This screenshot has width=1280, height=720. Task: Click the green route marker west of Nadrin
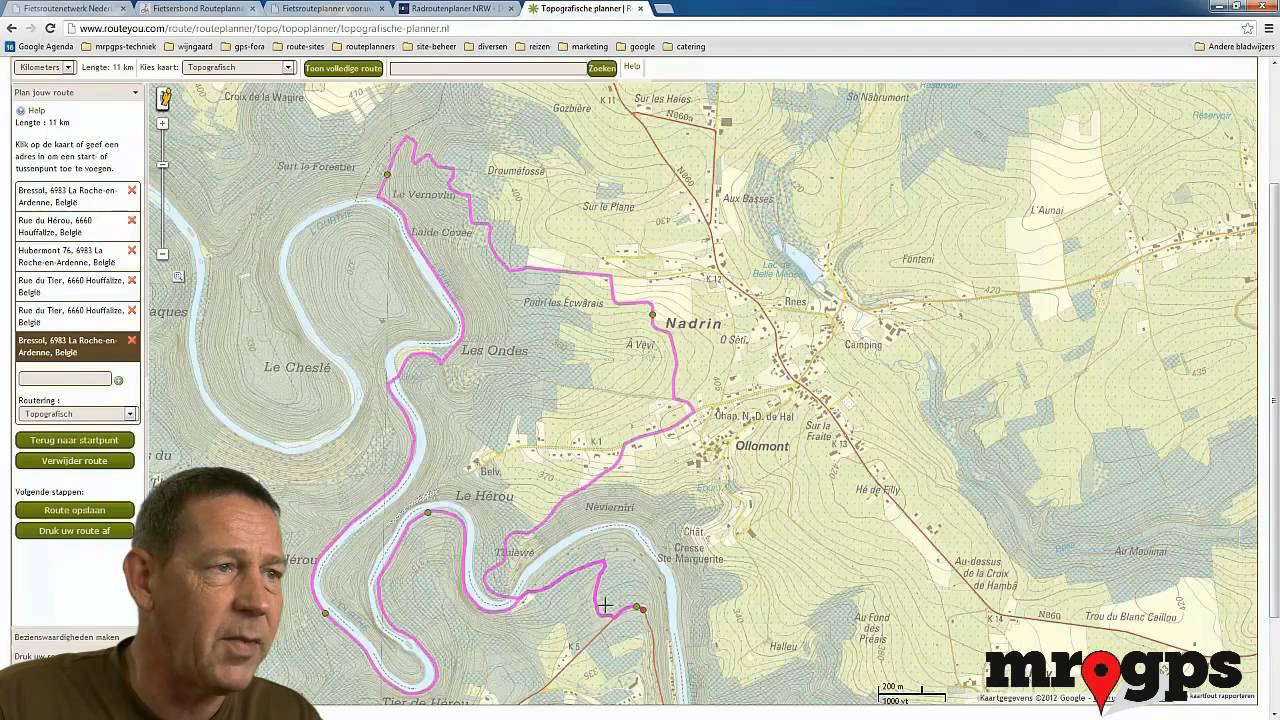pos(652,315)
